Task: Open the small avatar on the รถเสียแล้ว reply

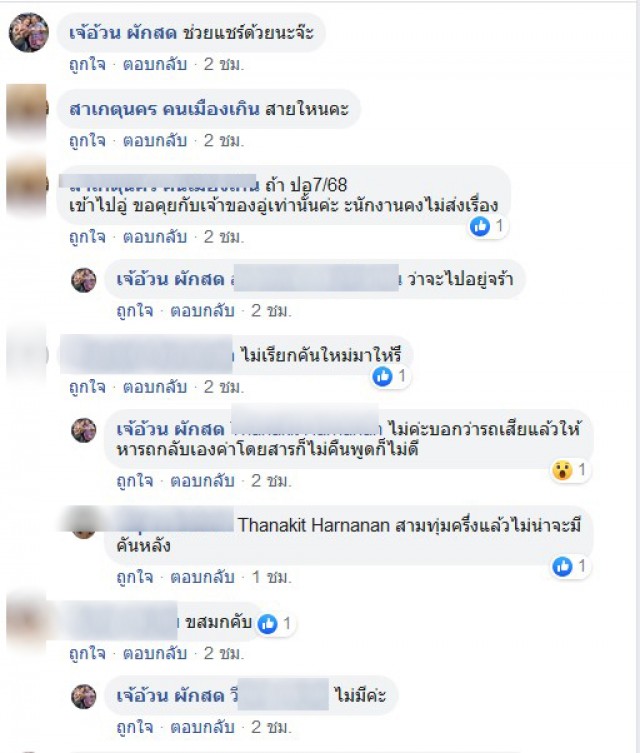Action: coord(84,430)
